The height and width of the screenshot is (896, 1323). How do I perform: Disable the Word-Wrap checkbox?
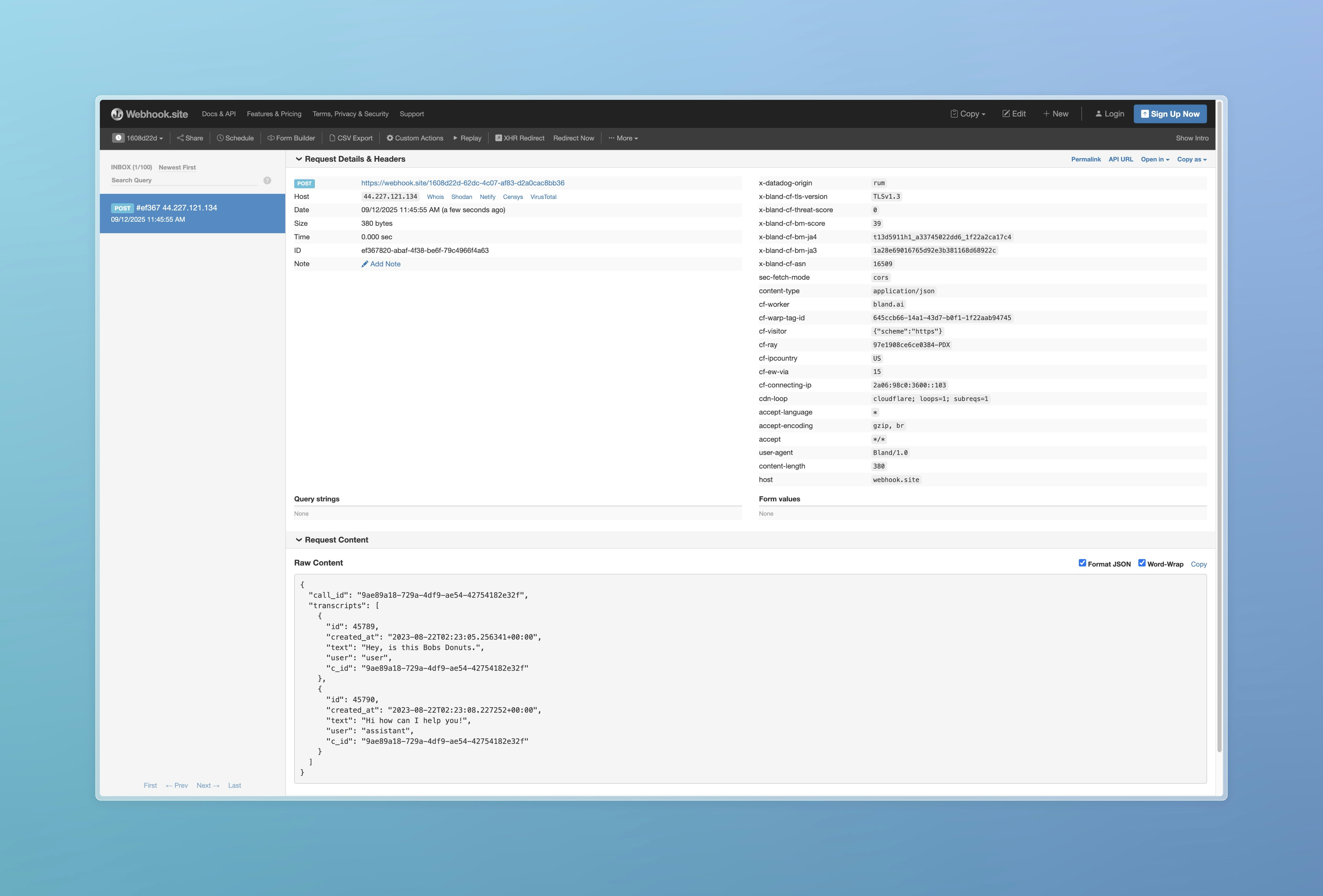coord(1142,563)
